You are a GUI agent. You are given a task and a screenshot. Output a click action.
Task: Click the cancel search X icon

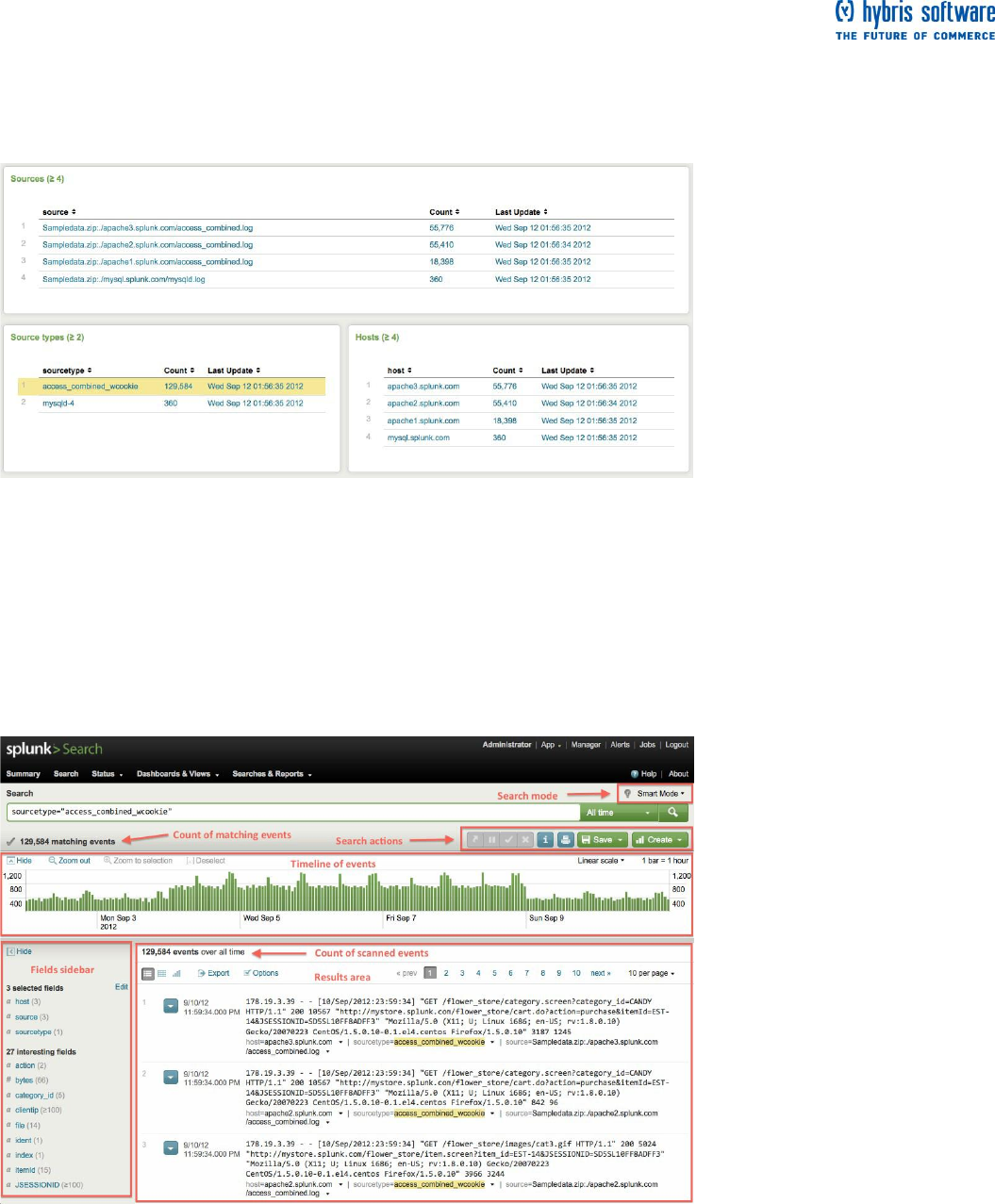pos(525,839)
